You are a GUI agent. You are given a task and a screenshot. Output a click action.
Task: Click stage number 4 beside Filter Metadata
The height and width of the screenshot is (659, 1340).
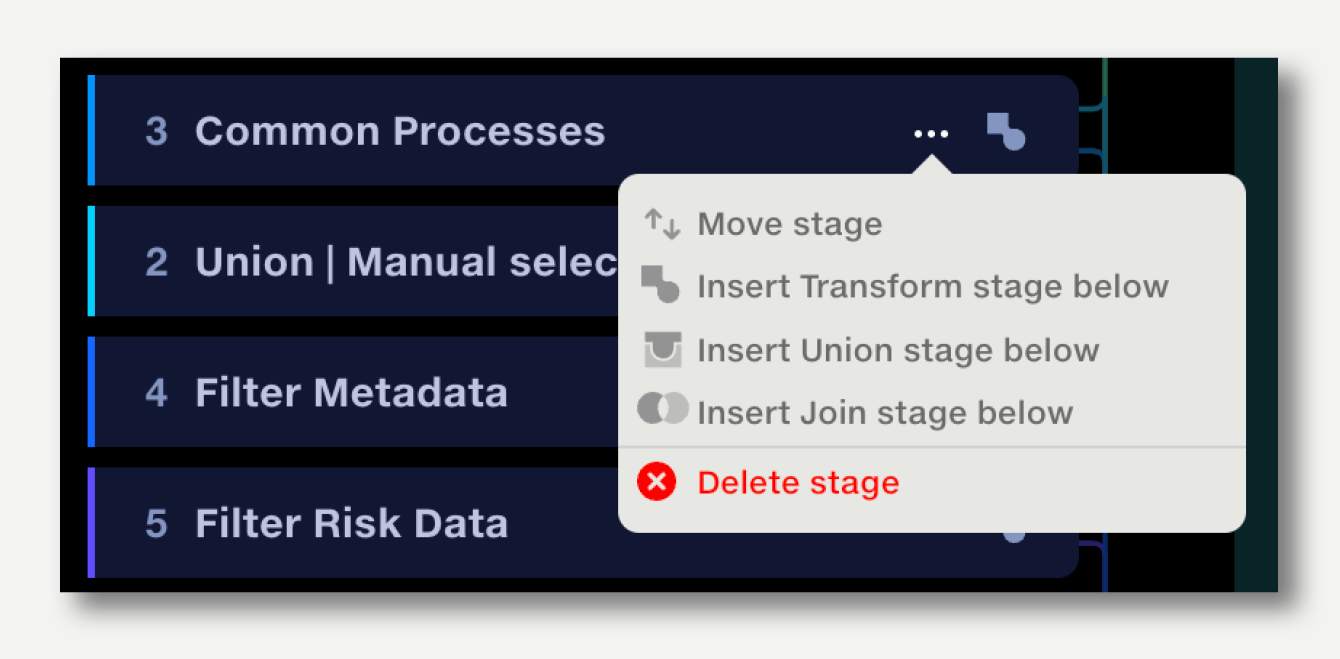point(156,393)
